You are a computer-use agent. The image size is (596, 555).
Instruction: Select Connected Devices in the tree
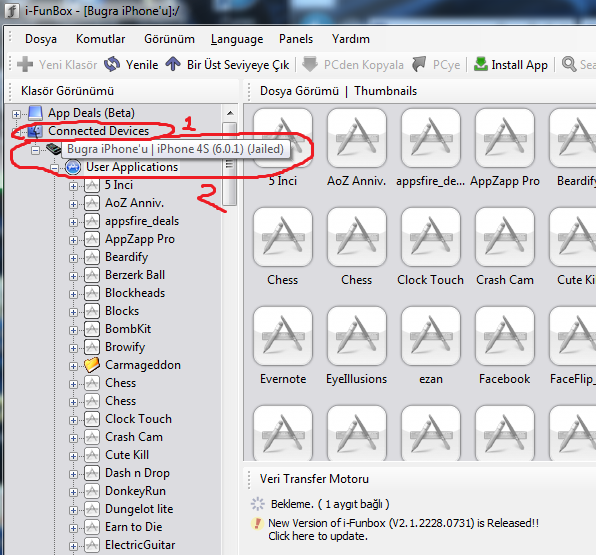coord(98,131)
